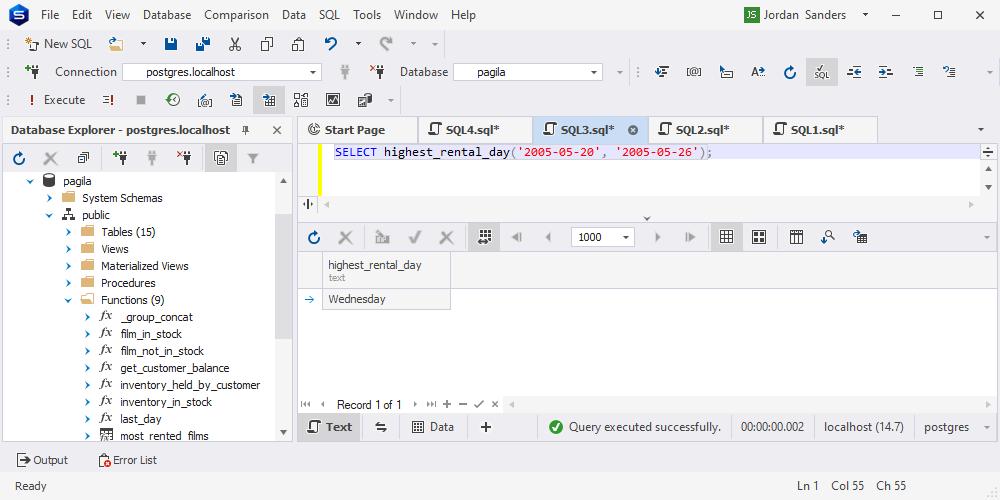
Task: Open a New SQL document
Action: 58,44
